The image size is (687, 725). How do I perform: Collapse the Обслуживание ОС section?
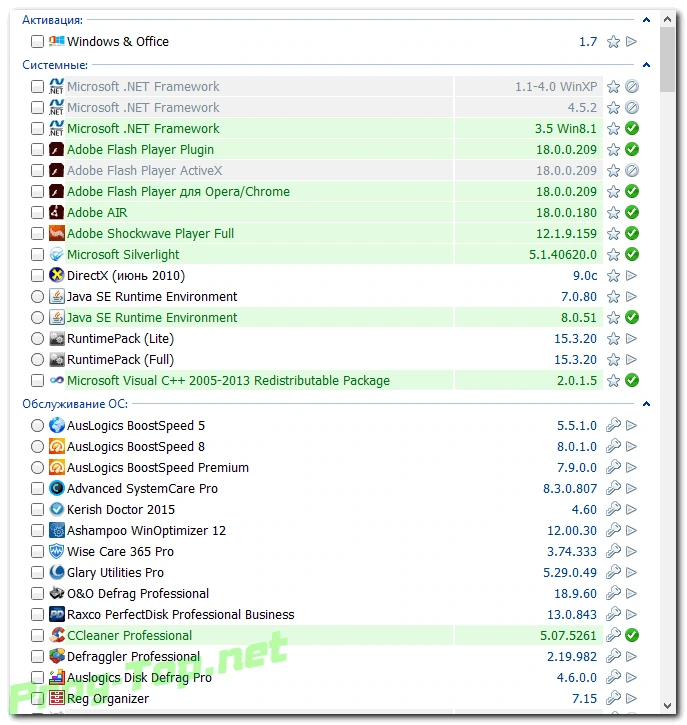point(646,404)
